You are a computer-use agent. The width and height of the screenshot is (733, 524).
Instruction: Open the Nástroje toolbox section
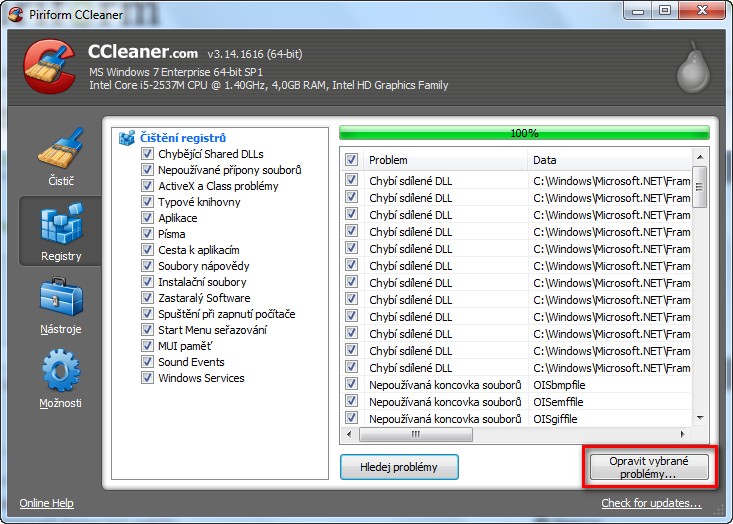click(x=61, y=306)
